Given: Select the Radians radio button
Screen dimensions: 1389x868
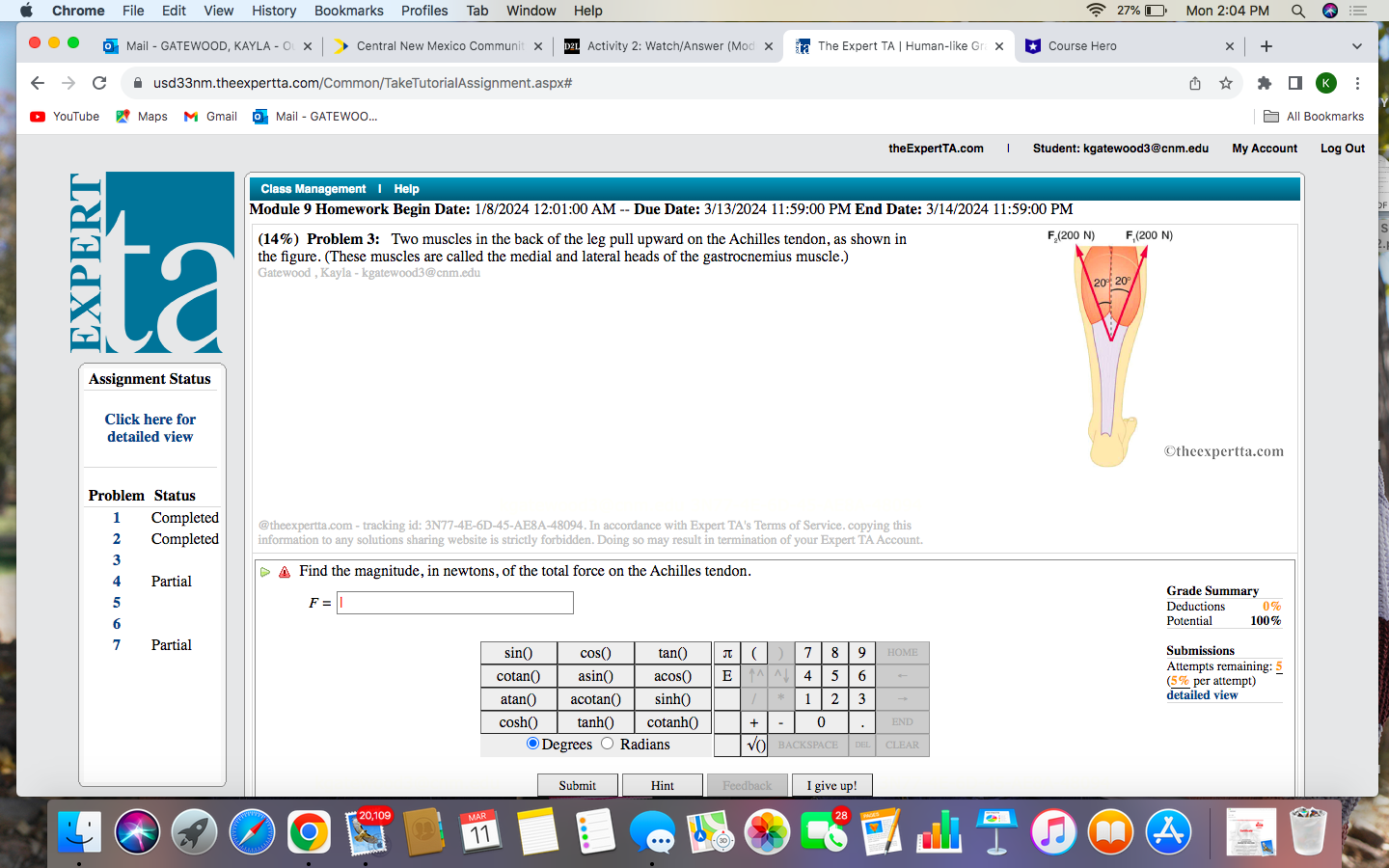Looking at the screenshot, I should (608, 744).
